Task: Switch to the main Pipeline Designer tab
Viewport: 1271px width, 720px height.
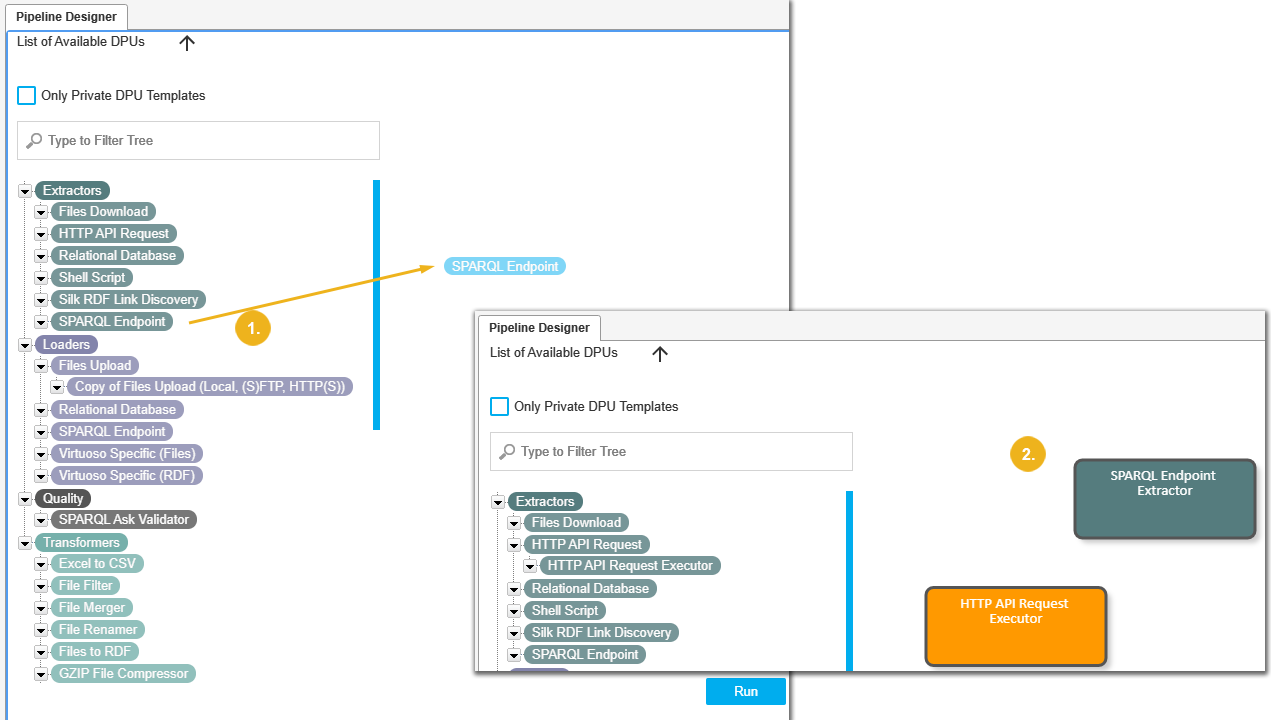Action: 66,17
